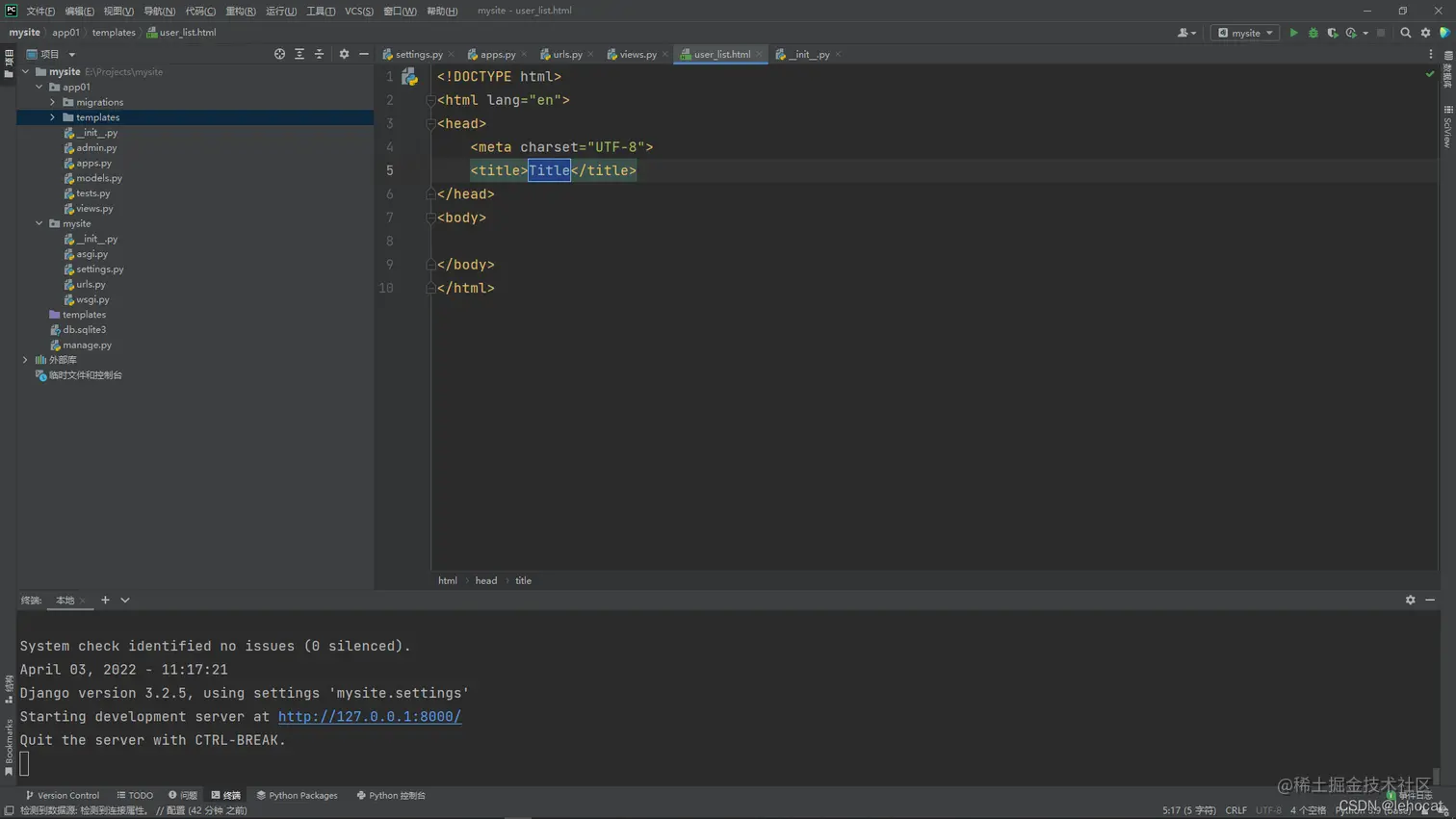Open TODO tool window
The width and height of the screenshot is (1456, 819).
[x=135, y=795]
